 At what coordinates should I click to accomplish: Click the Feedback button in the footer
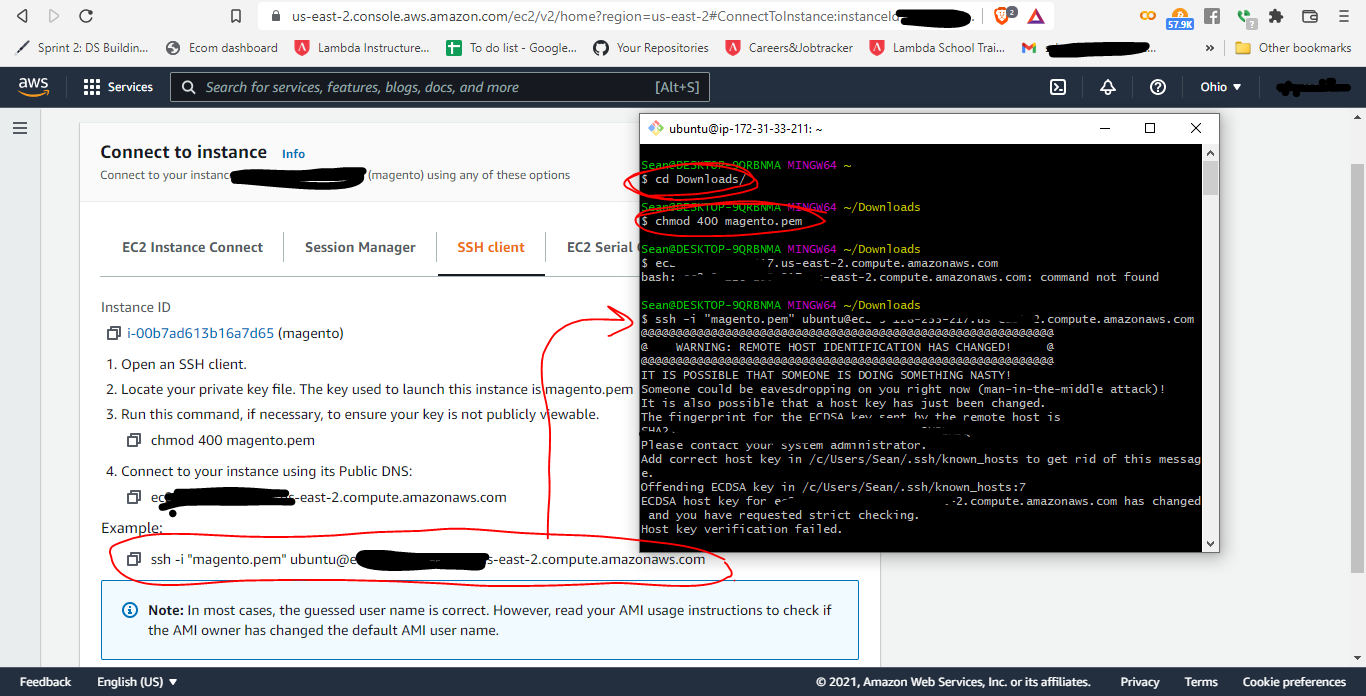[45, 682]
